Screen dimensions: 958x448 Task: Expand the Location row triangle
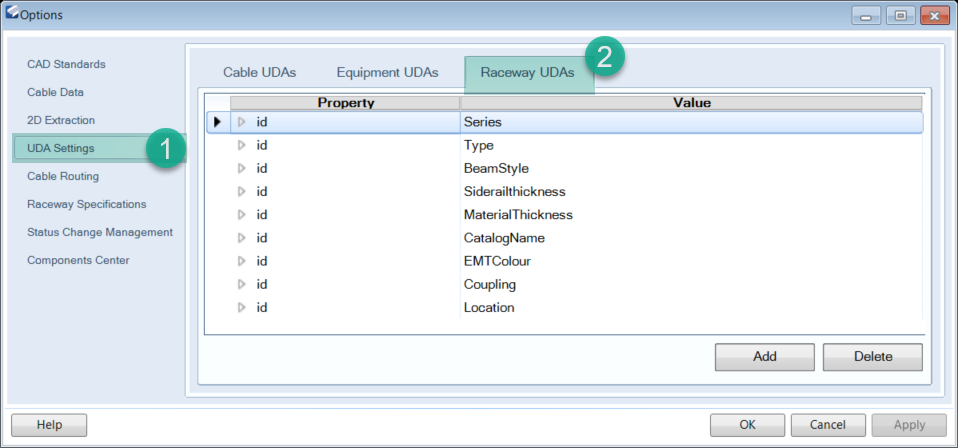(x=241, y=308)
